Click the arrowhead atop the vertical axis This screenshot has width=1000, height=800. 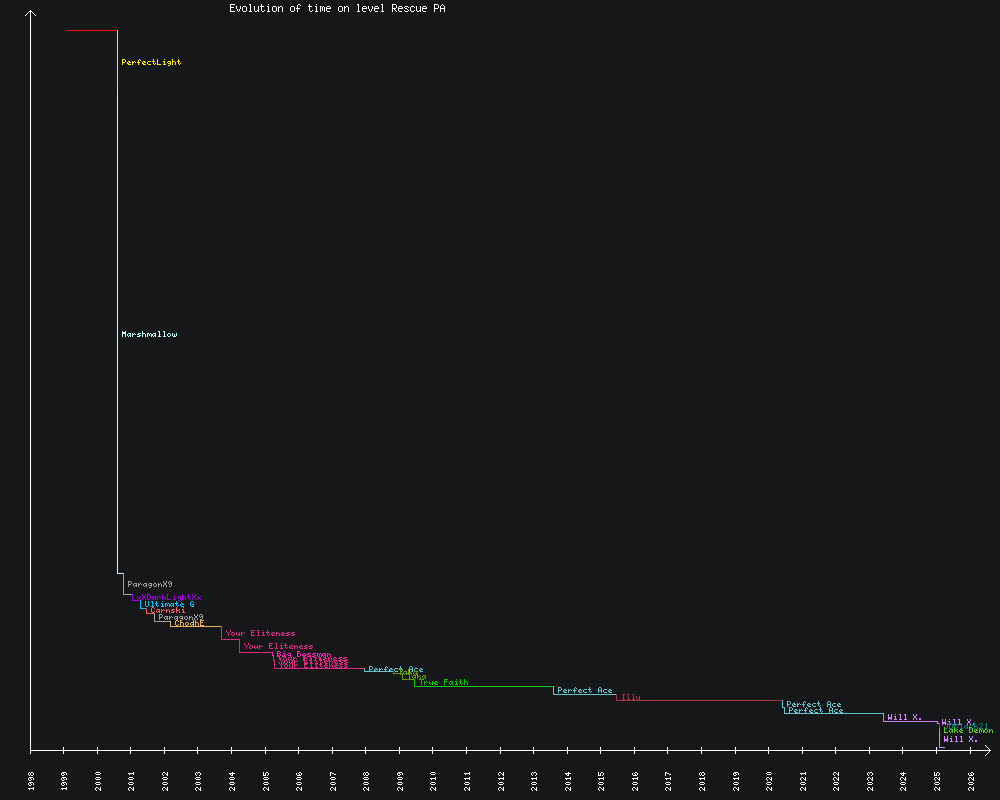click(x=31, y=13)
